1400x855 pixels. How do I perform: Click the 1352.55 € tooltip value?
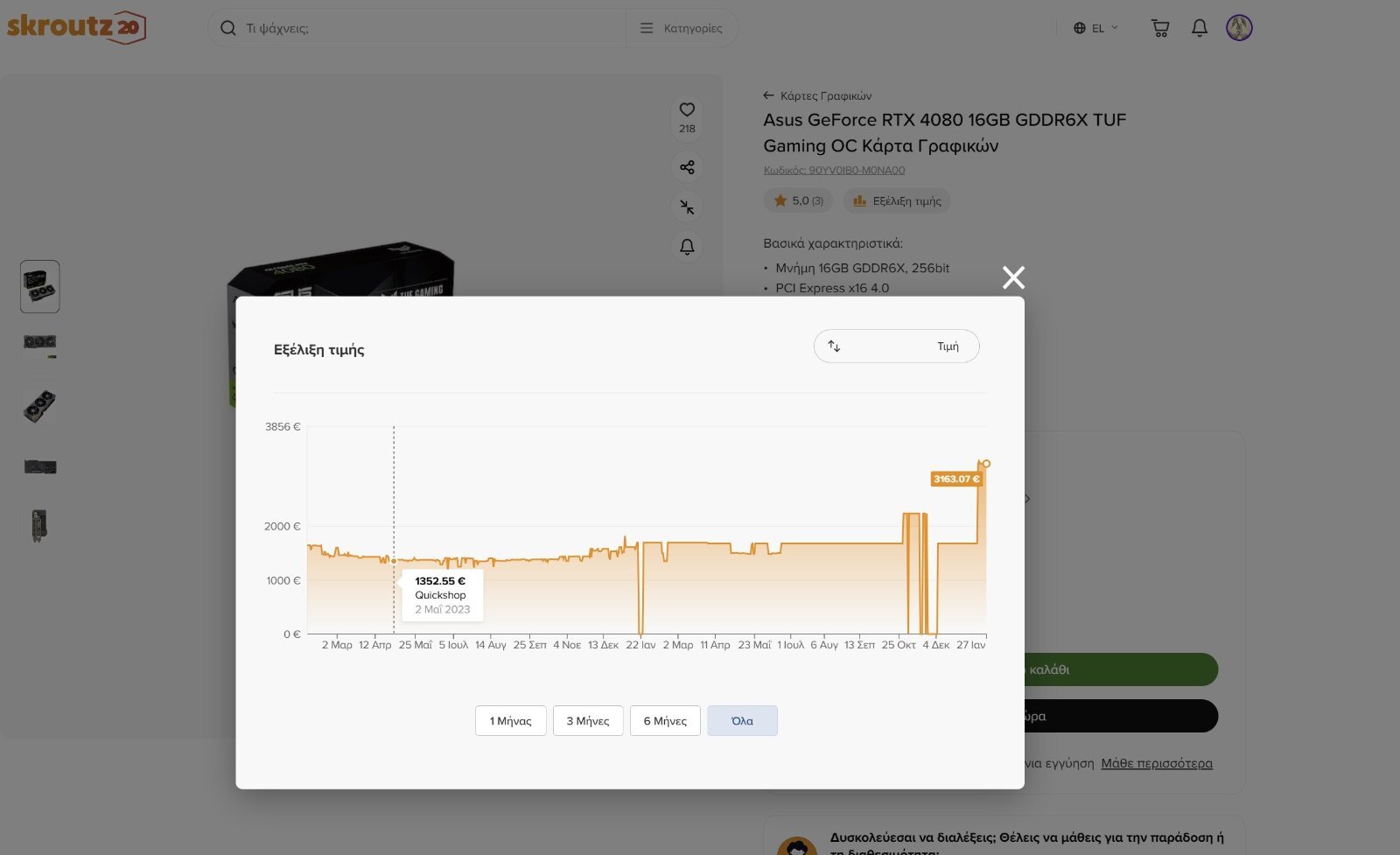(440, 581)
